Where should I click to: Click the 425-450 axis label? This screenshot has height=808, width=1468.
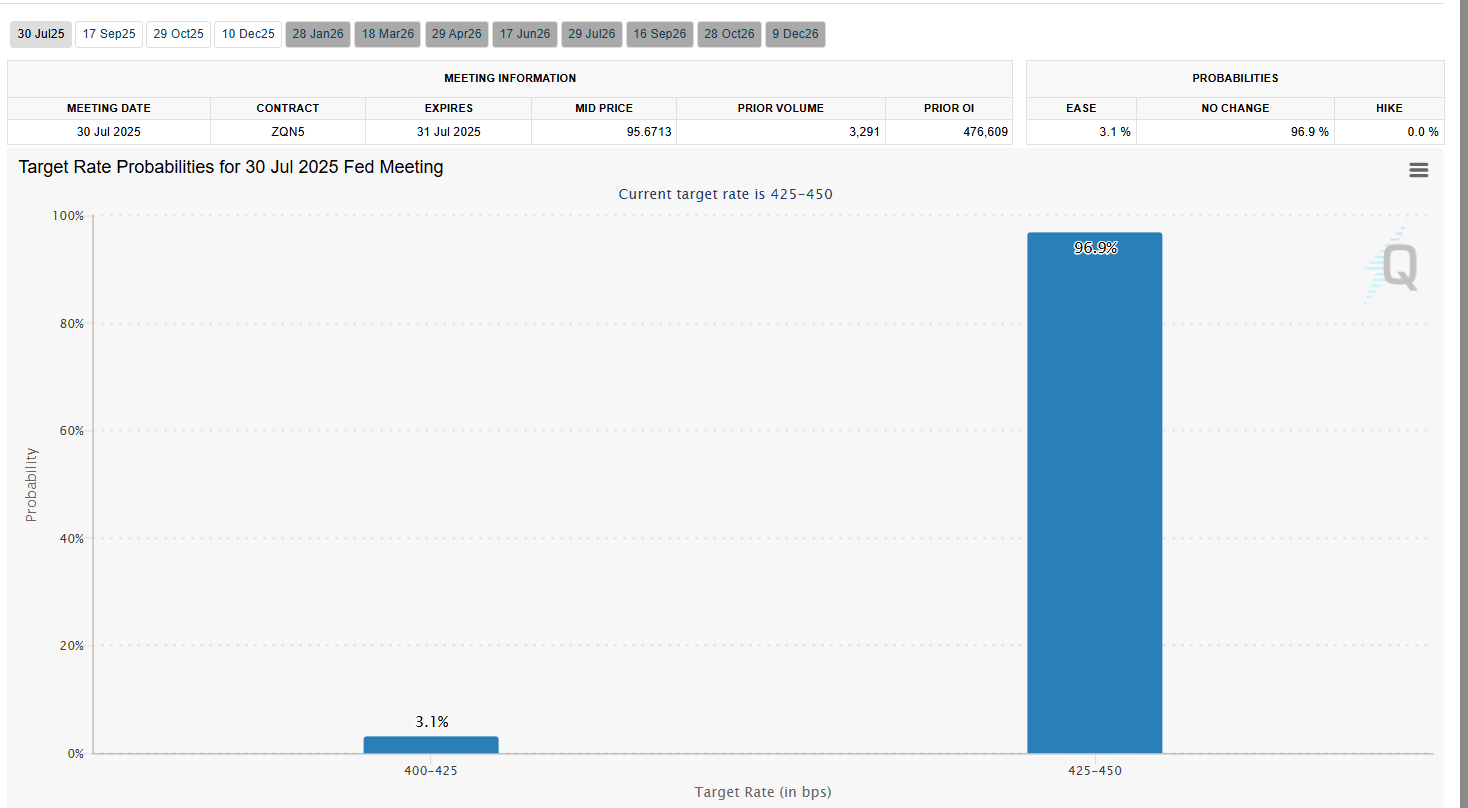[1095, 771]
